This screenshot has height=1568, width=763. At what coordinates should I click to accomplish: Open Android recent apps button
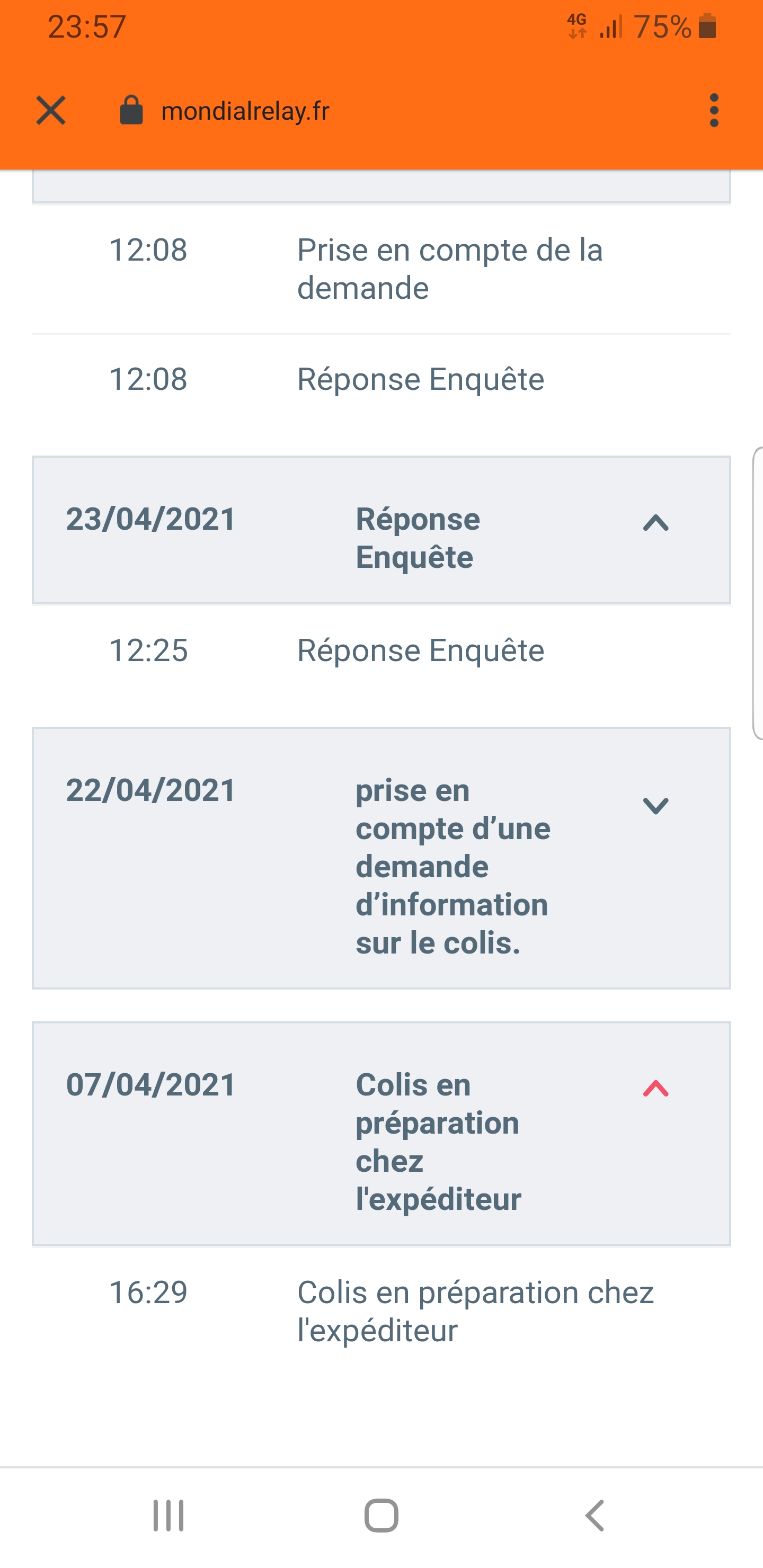click(168, 1515)
